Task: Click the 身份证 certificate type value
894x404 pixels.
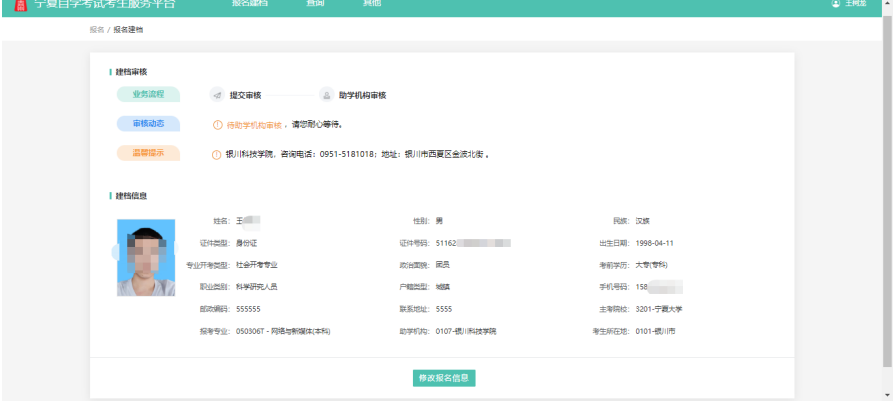Action: [x=246, y=243]
